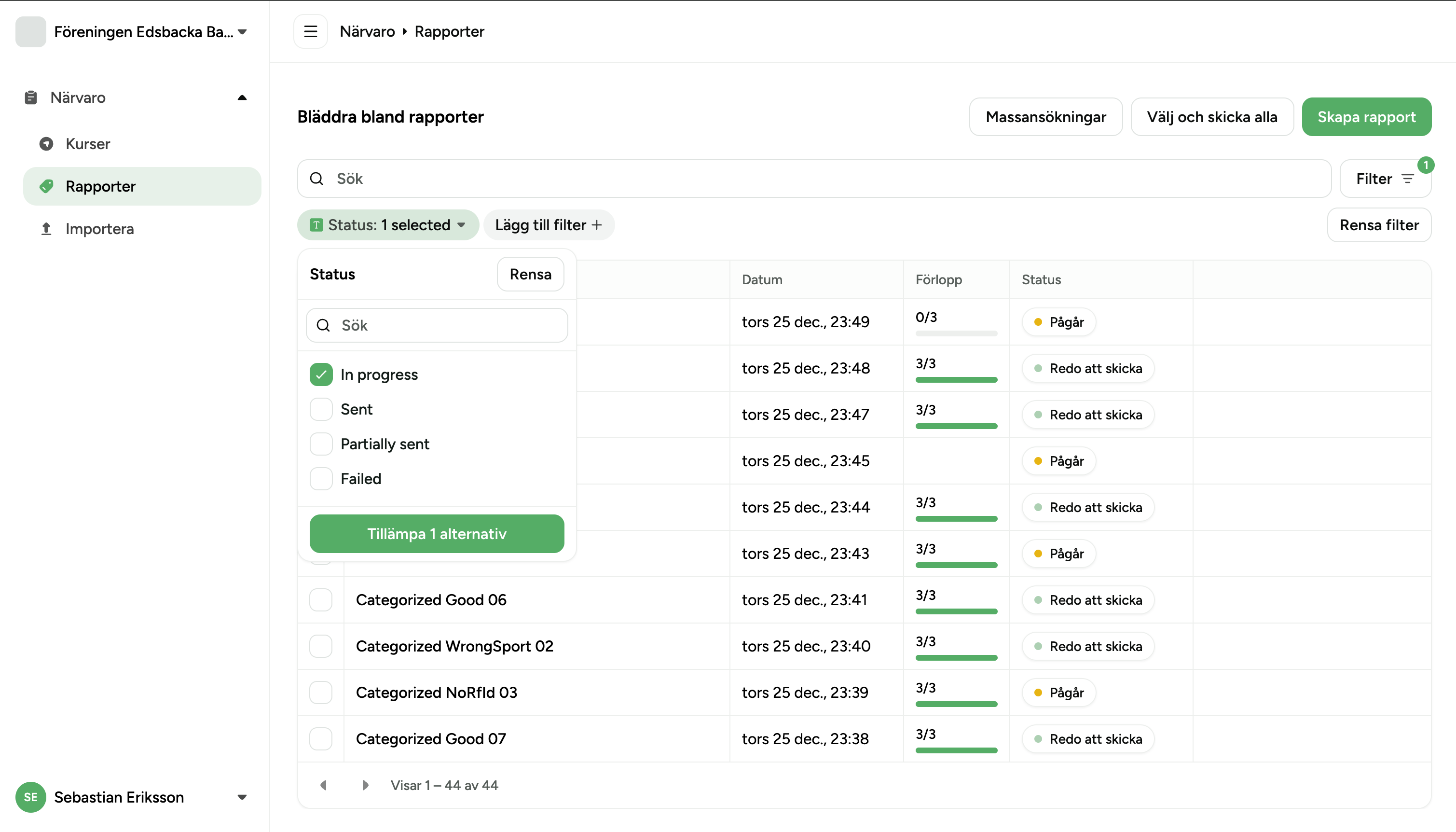Open the Status: 1 selected filter dropdown
Image resolution: width=1456 pixels, height=832 pixels.
click(x=388, y=225)
